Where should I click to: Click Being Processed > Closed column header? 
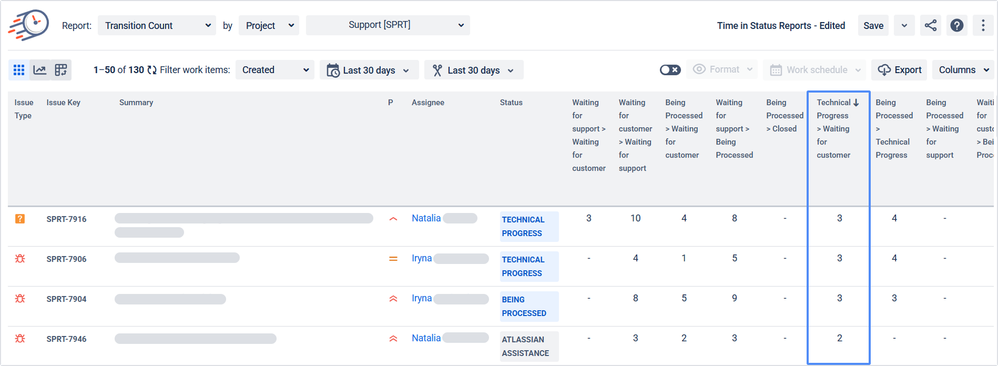(x=785, y=115)
